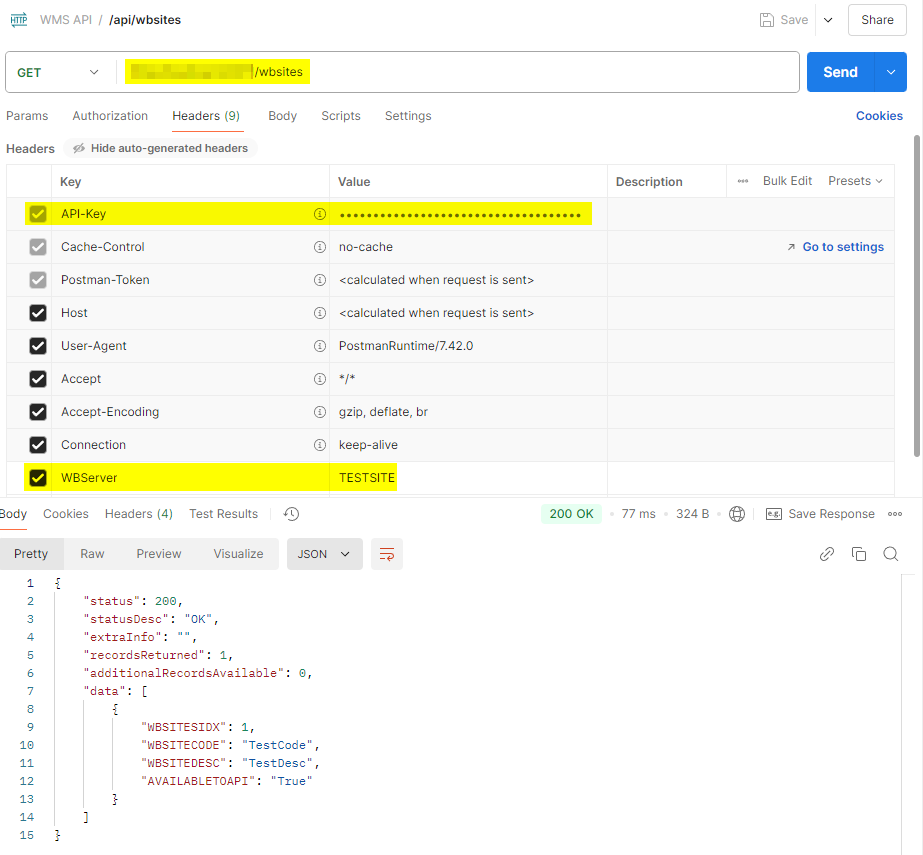Click the WMS API breadcrumb
The height and width of the screenshot is (855, 923).
tap(66, 20)
